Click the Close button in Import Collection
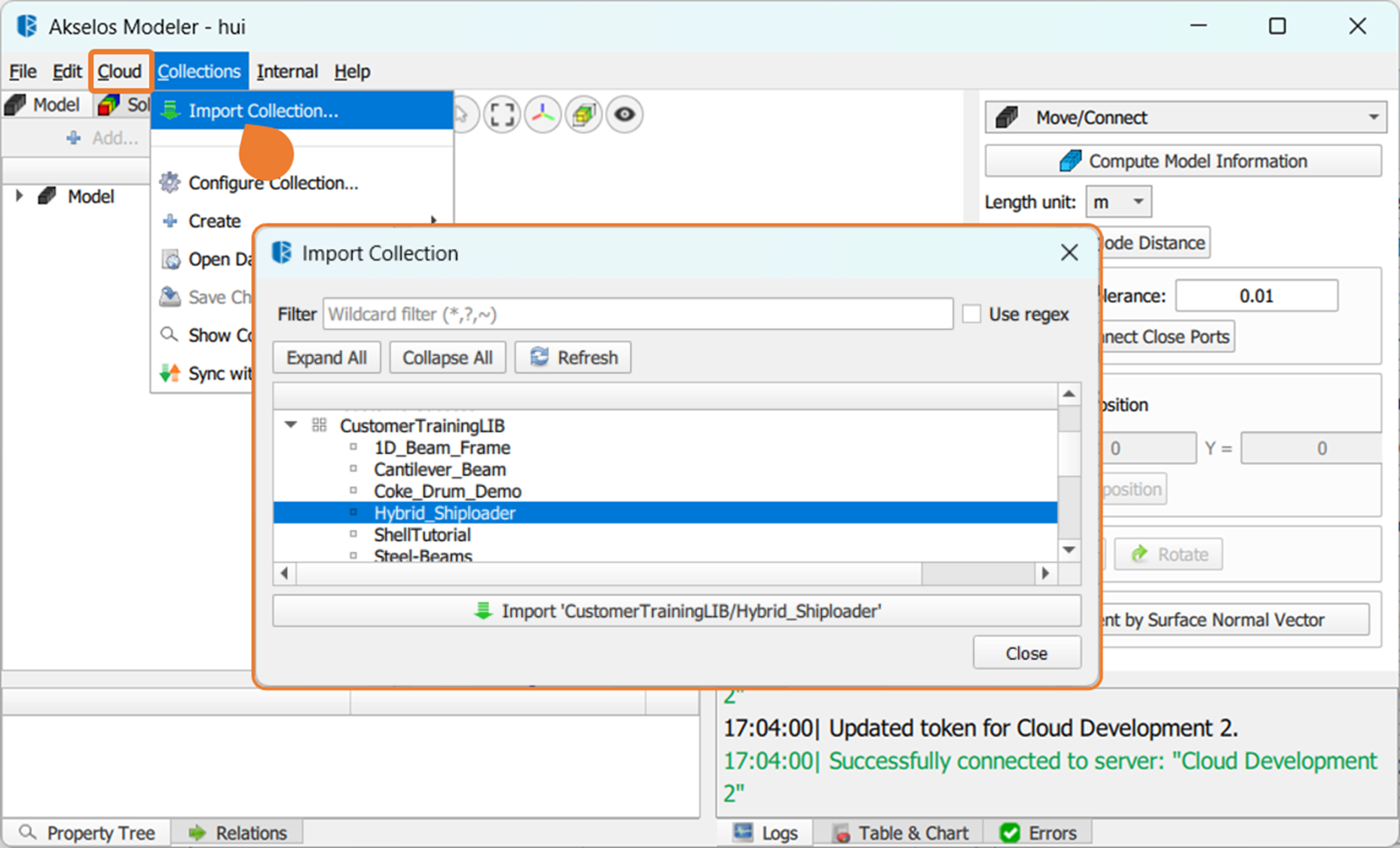This screenshot has width=1400, height=848. coord(1026,653)
